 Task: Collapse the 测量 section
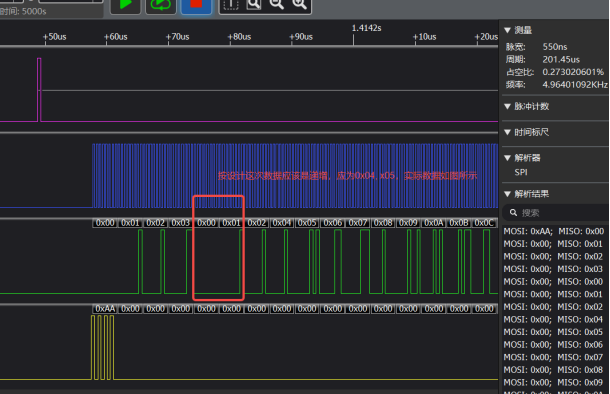[x=507, y=30]
